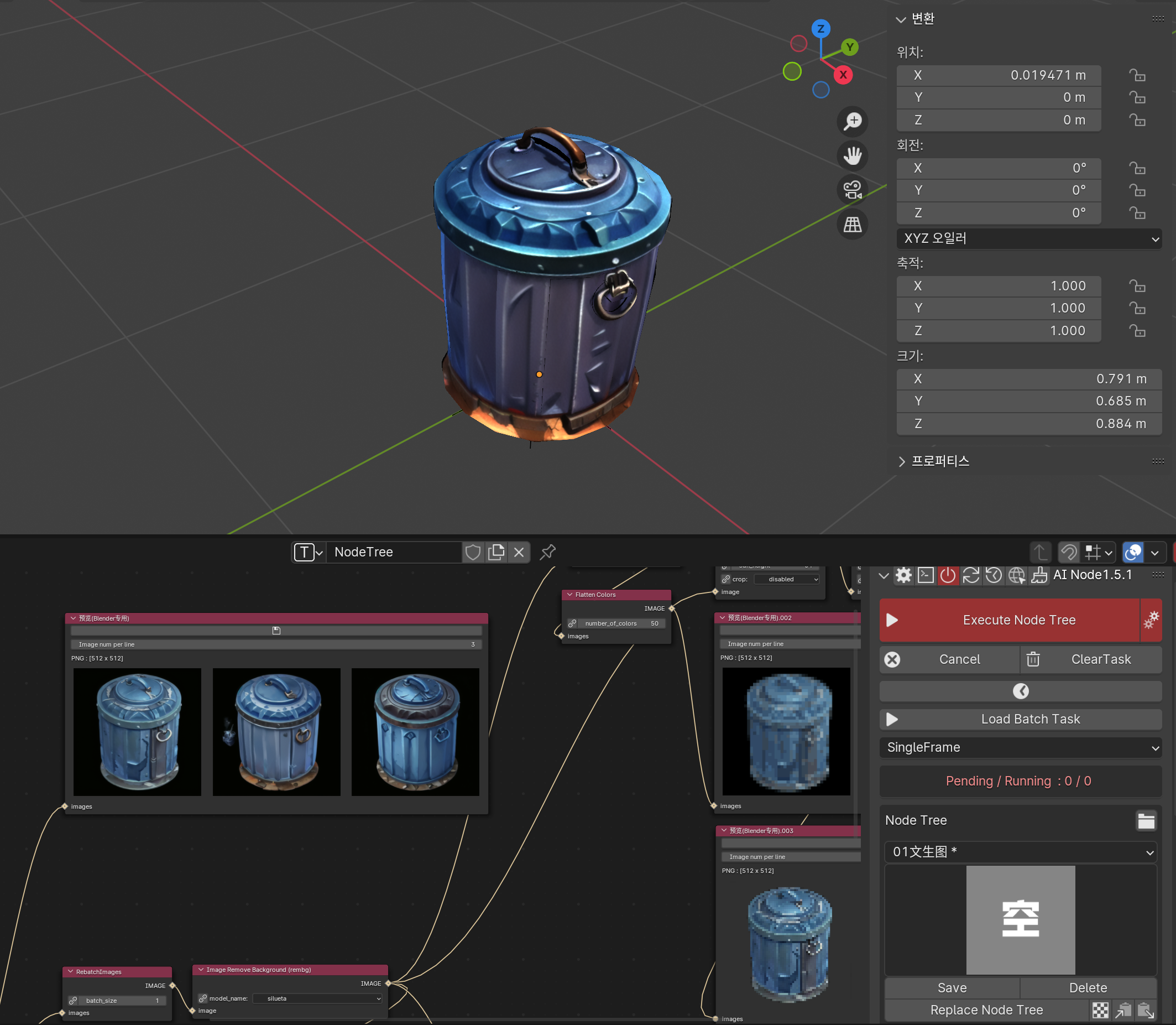Viewport: 1176px width, 1025px height.
Task: Toggle the magnet snap button in node editor
Action: (x=1068, y=553)
